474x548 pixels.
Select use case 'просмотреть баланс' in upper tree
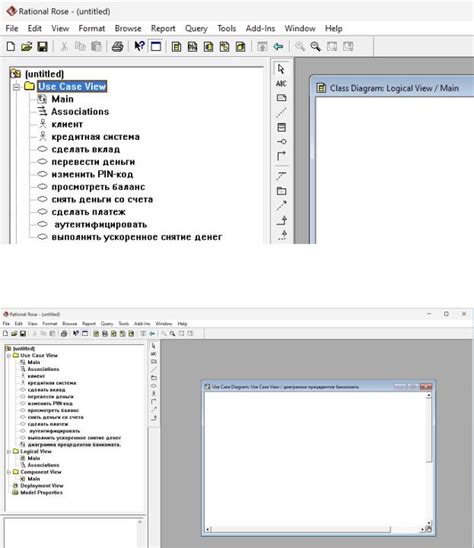tap(98, 187)
